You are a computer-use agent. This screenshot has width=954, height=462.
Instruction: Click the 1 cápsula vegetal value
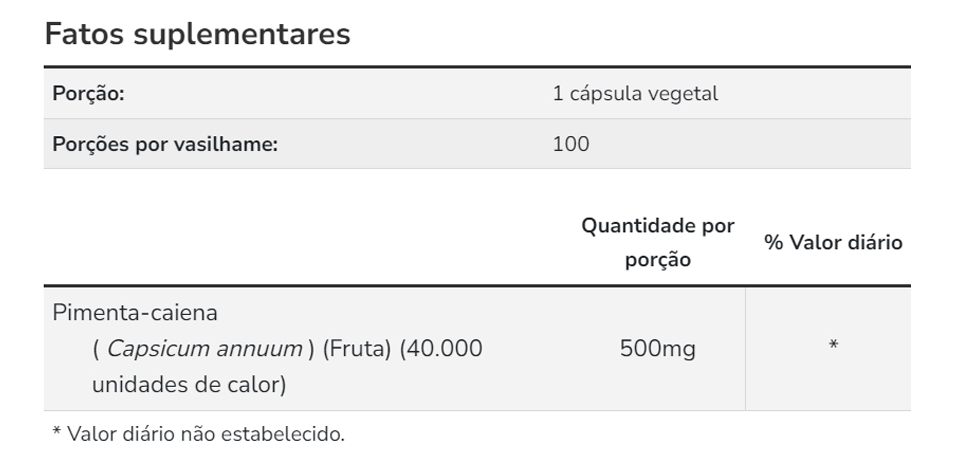coord(635,94)
